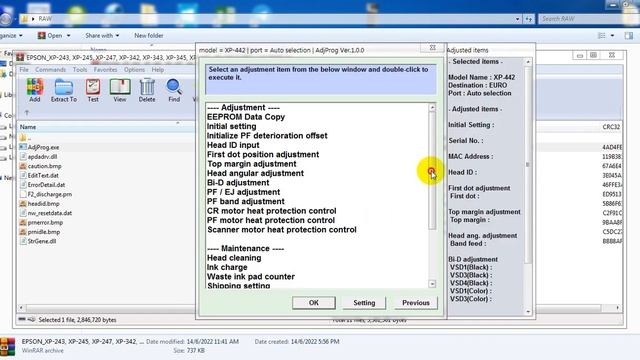The height and width of the screenshot is (360, 640).
Task: Select Bi-D adjustment list item
Action: click(238, 182)
